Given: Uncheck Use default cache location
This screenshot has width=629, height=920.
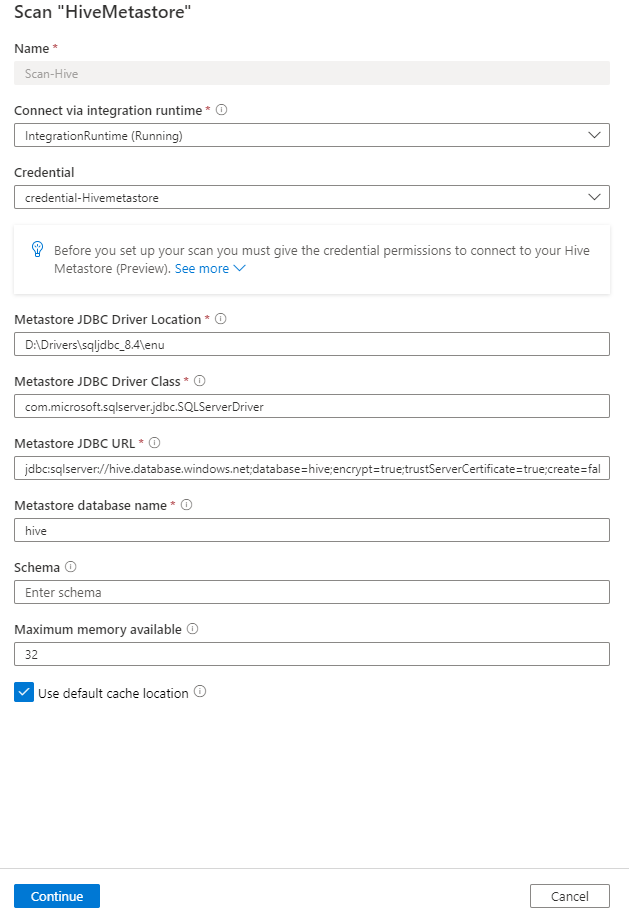Looking at the screenshot, I should 24,692.
